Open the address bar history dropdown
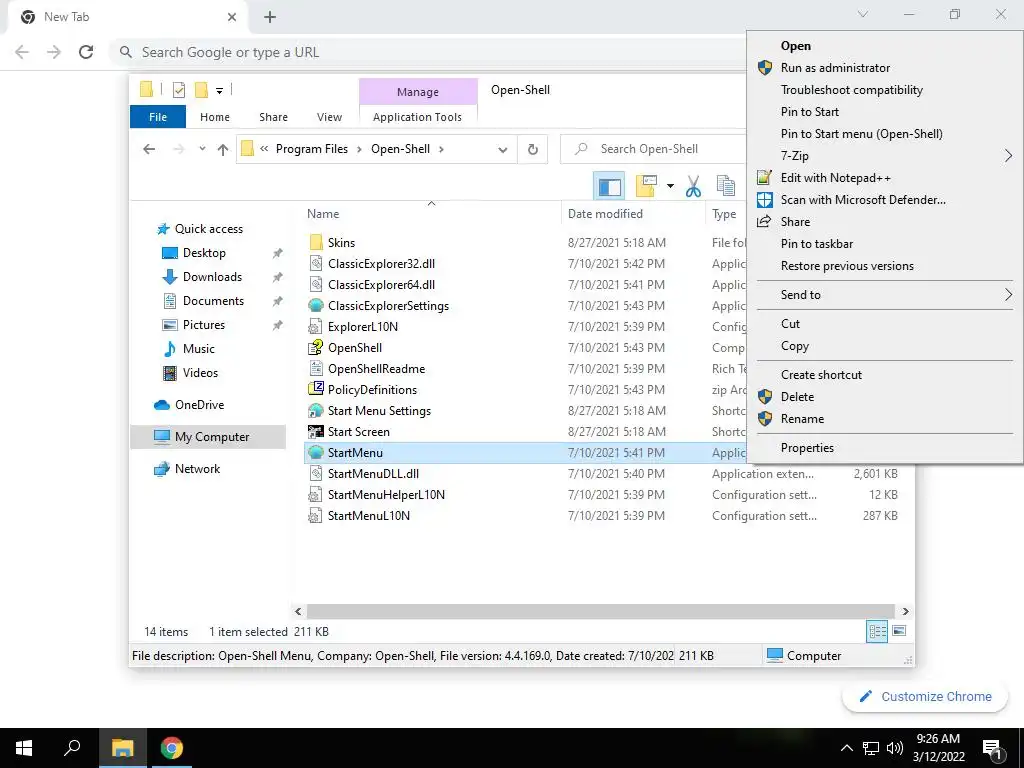Screen dimensions: 1024x768 (503, 150)
